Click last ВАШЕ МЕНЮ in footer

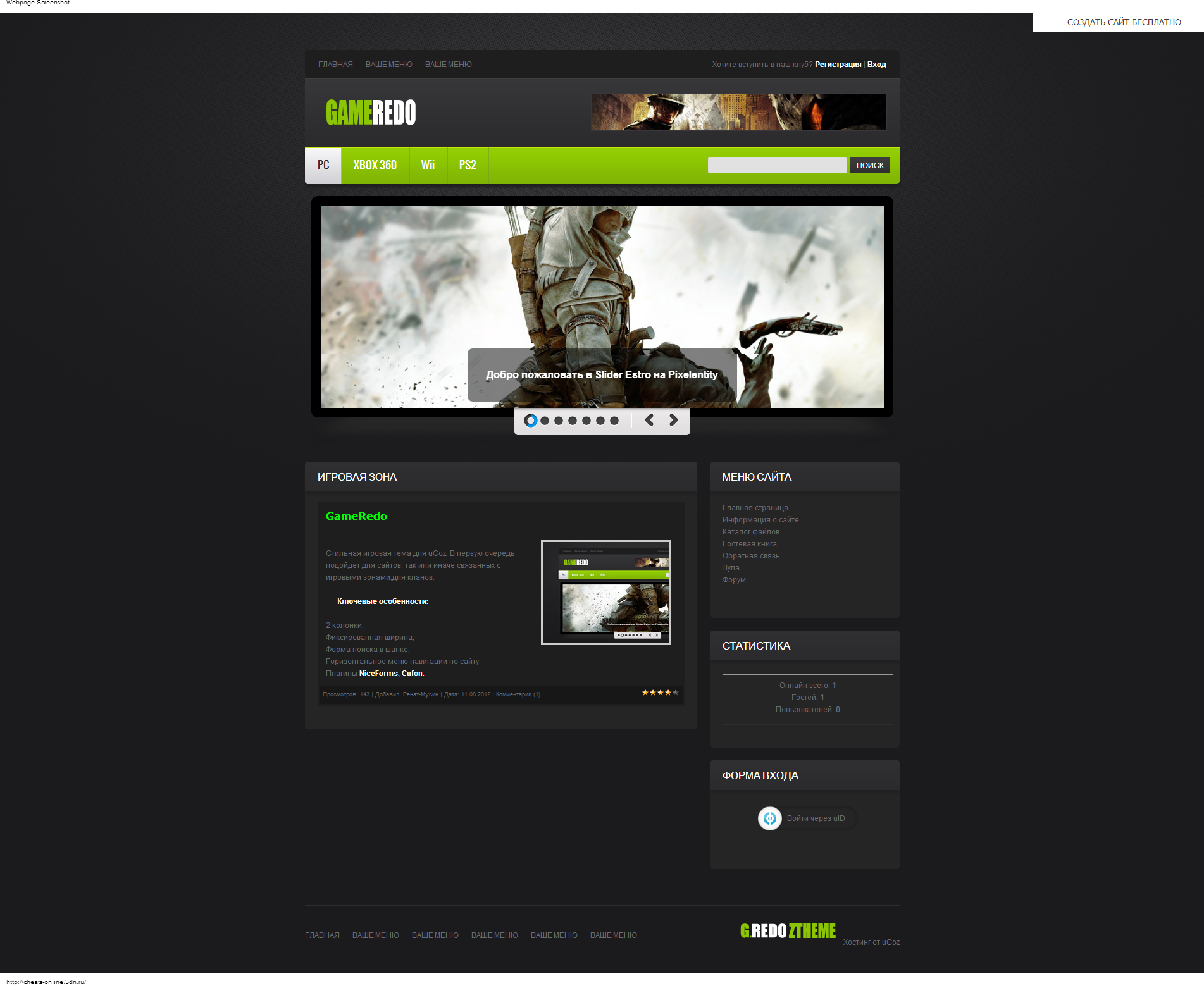(614, 935)
